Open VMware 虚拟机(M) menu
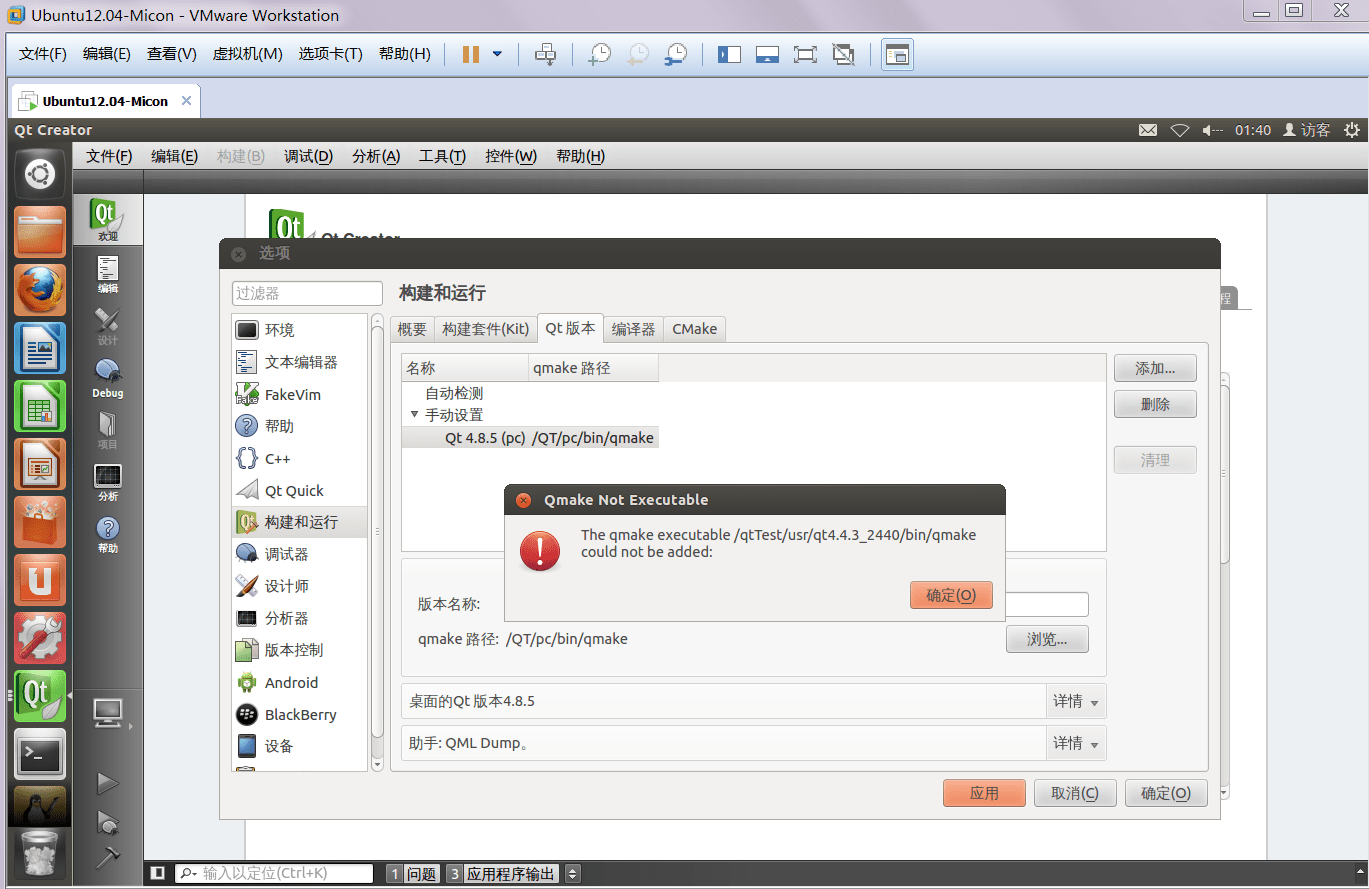This screenshot has width=1369, height=889. click(247, 54)
